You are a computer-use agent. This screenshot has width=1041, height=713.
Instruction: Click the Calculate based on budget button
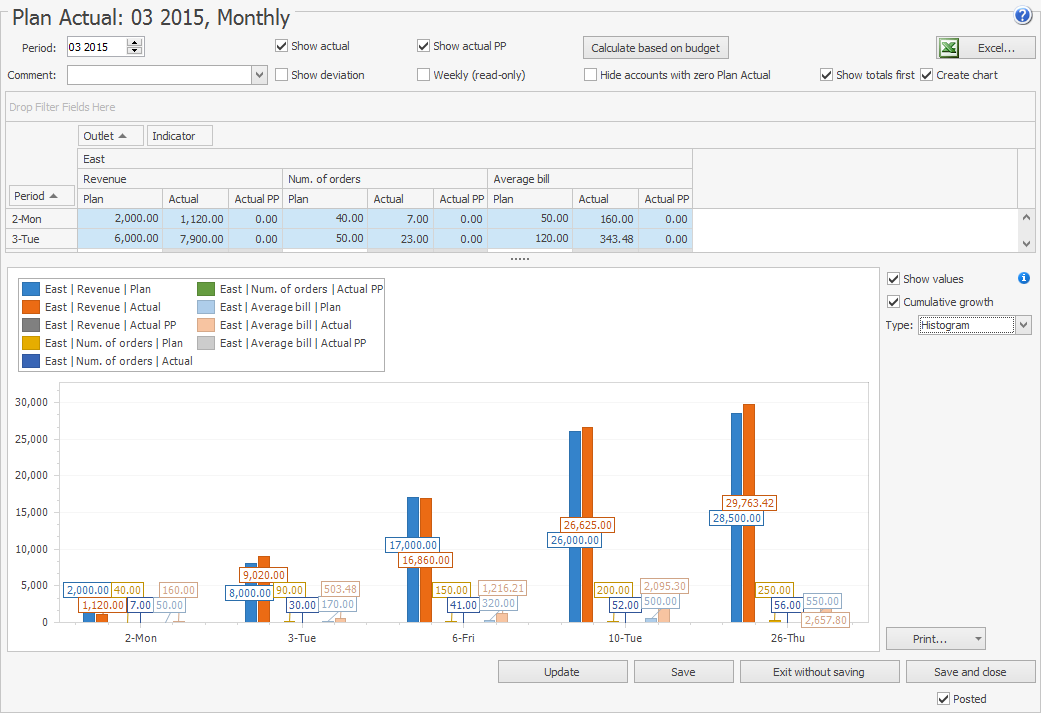point(655,48)
